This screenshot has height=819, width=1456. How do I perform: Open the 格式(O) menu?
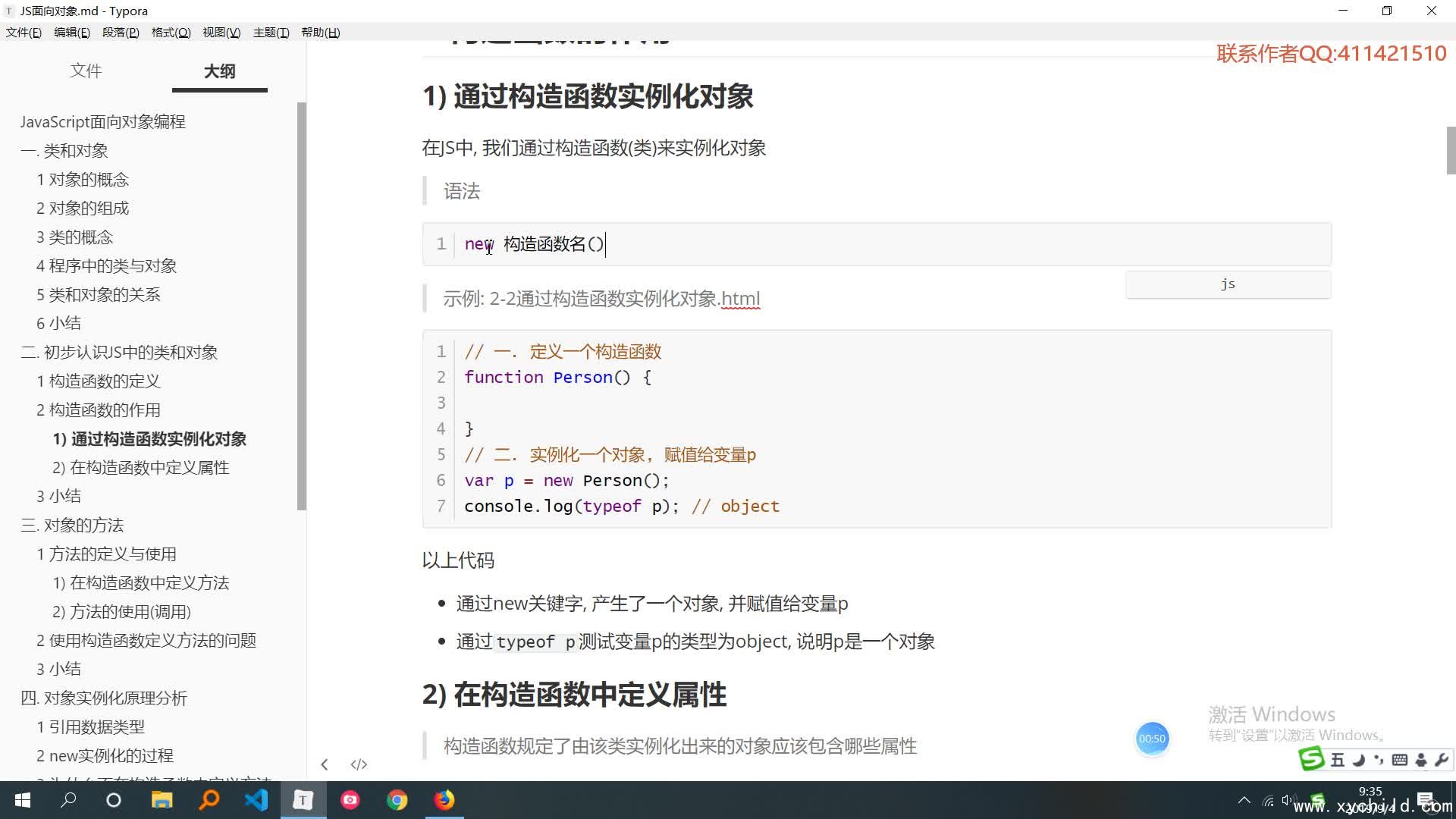click(171, 33)
